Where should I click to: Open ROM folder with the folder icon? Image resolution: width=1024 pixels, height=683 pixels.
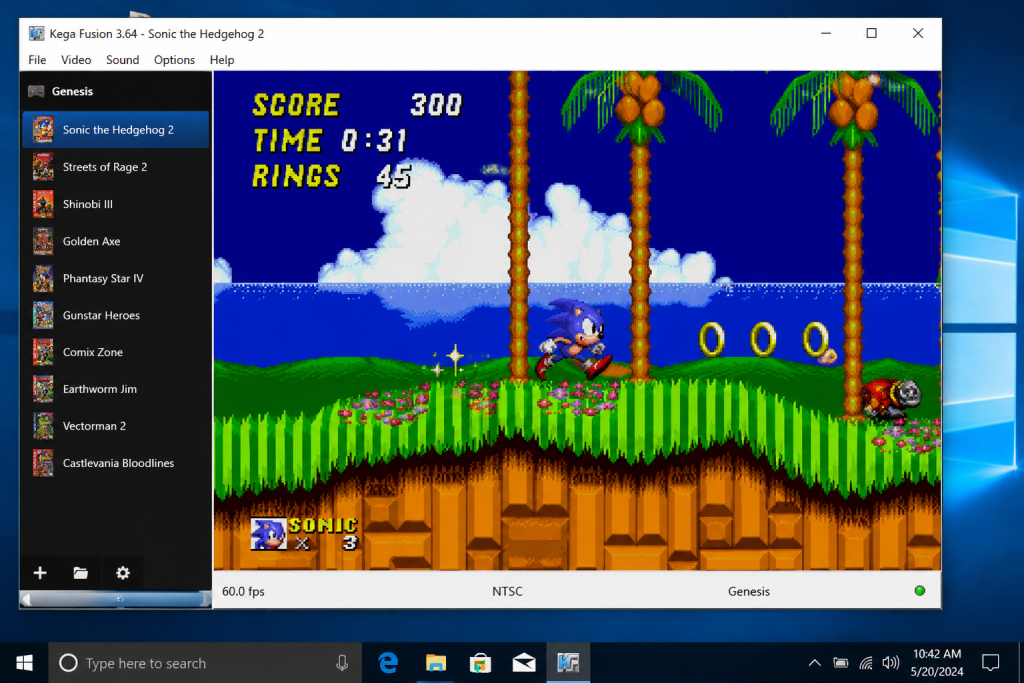[80, 573]
